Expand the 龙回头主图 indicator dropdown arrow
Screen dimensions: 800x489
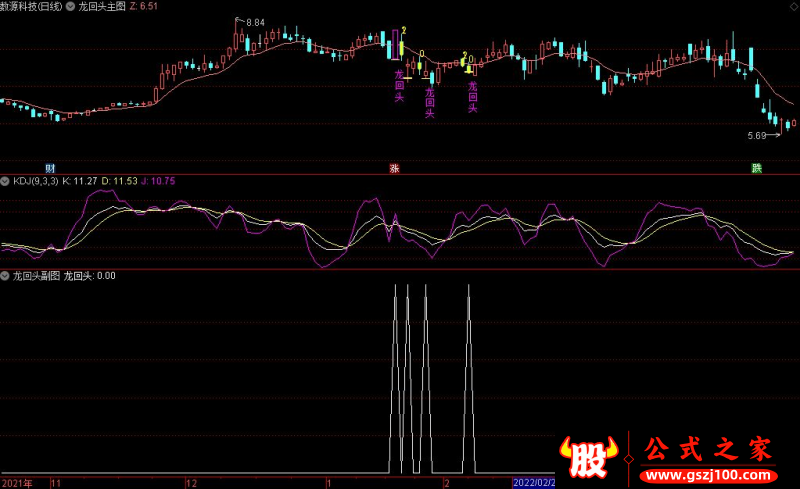[70, 7]
